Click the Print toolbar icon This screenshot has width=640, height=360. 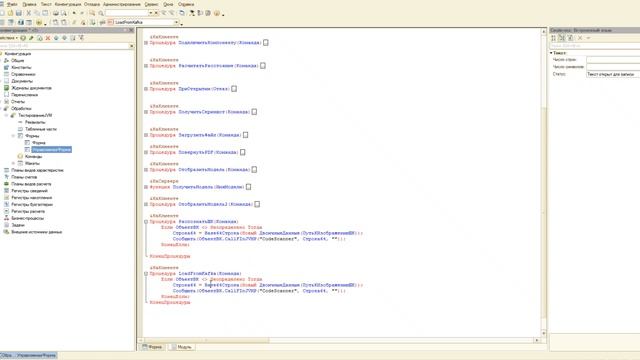(56, 13)
